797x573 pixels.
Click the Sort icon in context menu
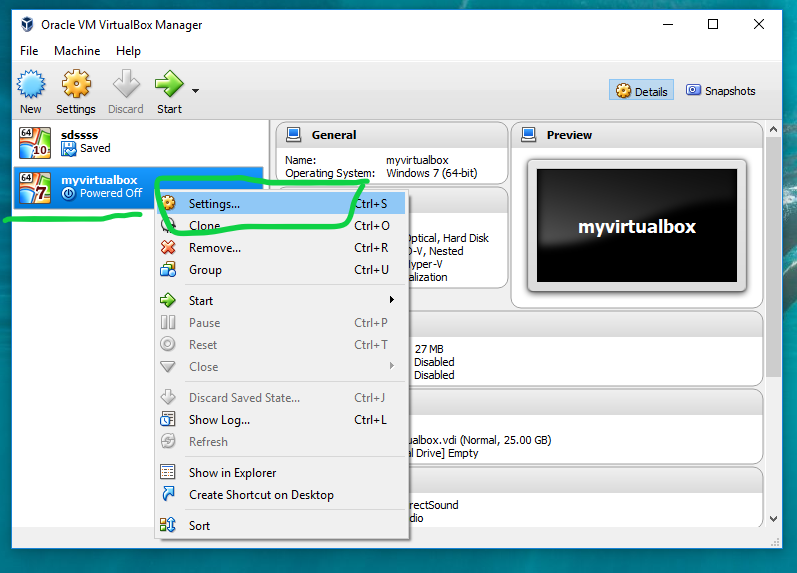click(x=169, y=526)
